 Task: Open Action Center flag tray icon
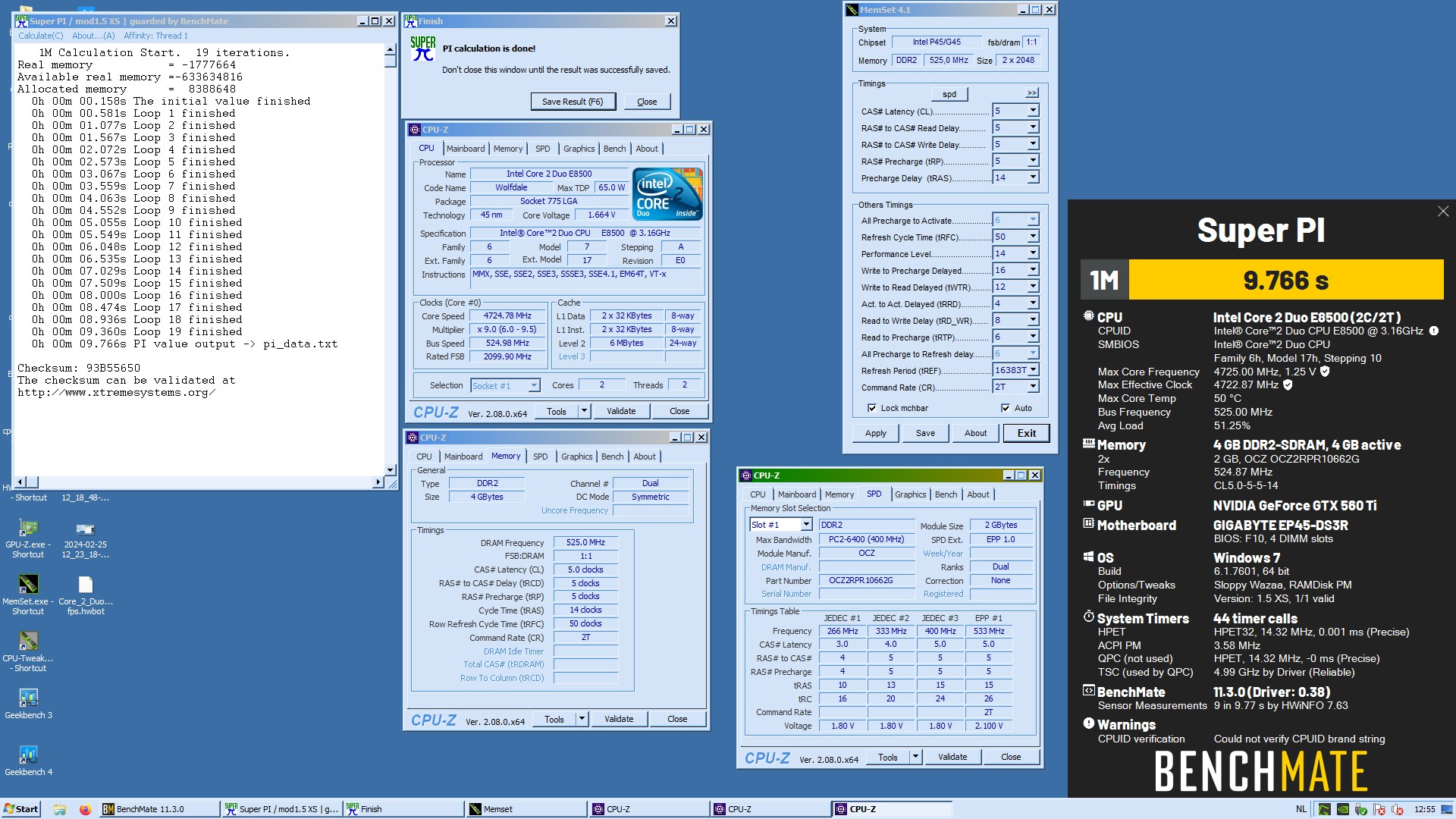1379,809
